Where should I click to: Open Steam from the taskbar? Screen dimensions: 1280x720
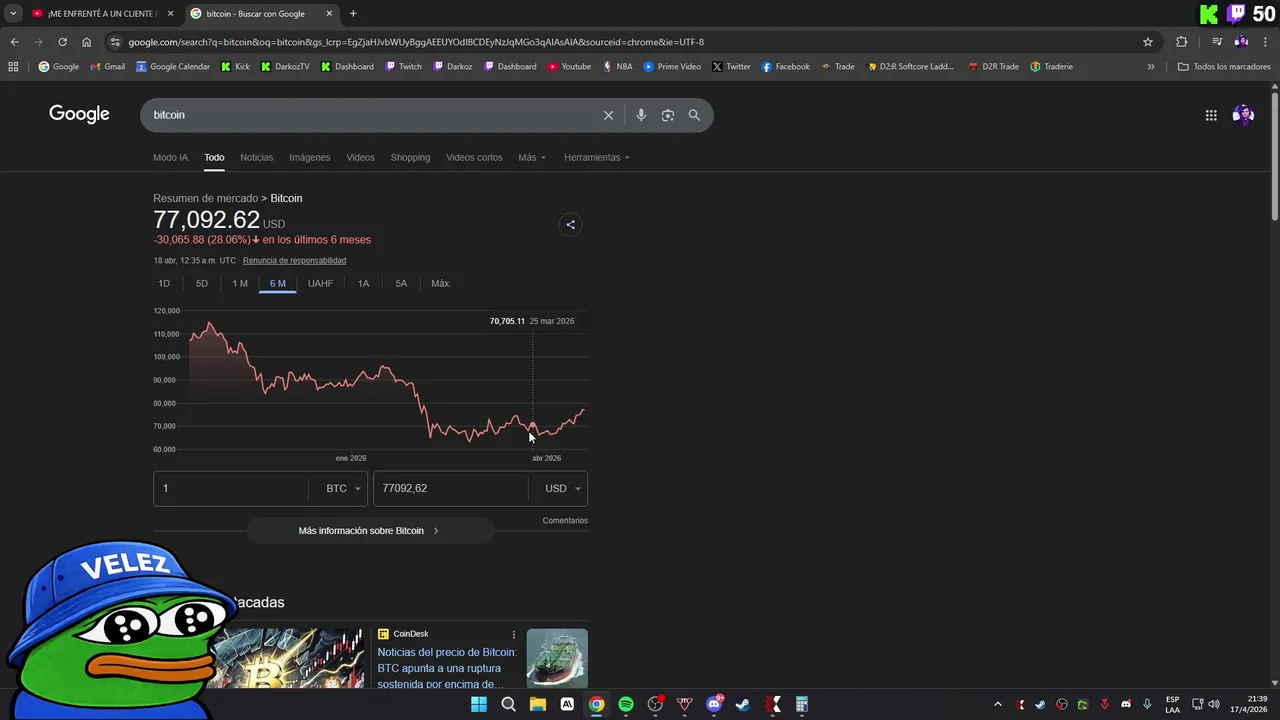[743, 704]
